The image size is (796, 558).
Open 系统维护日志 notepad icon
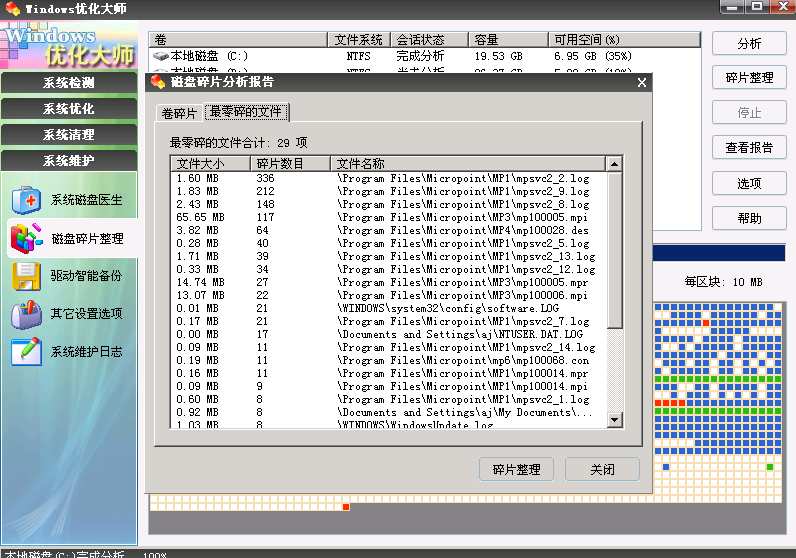tap(26, 351)
